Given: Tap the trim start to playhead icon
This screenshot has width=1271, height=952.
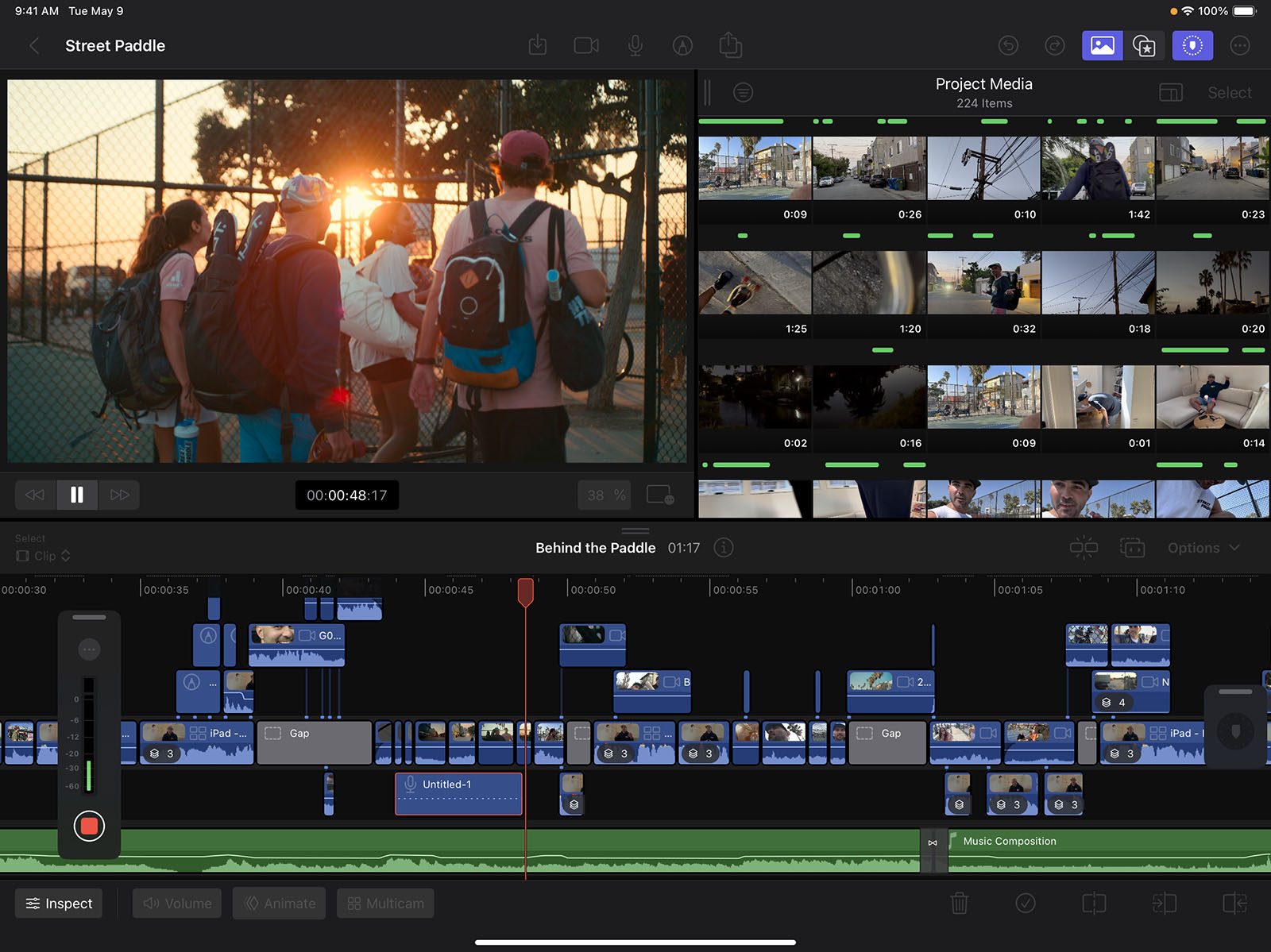Looking at the screenshot, I should (x=1164, y=904).
